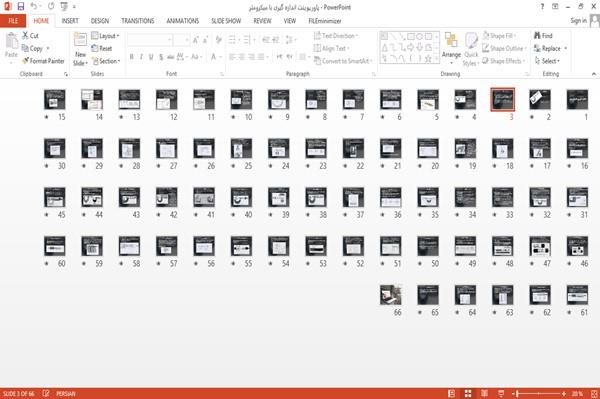Viewport: 600px width, 399px height.
Task: Click the zoom slider handle
Action: (x=518, y=394)
